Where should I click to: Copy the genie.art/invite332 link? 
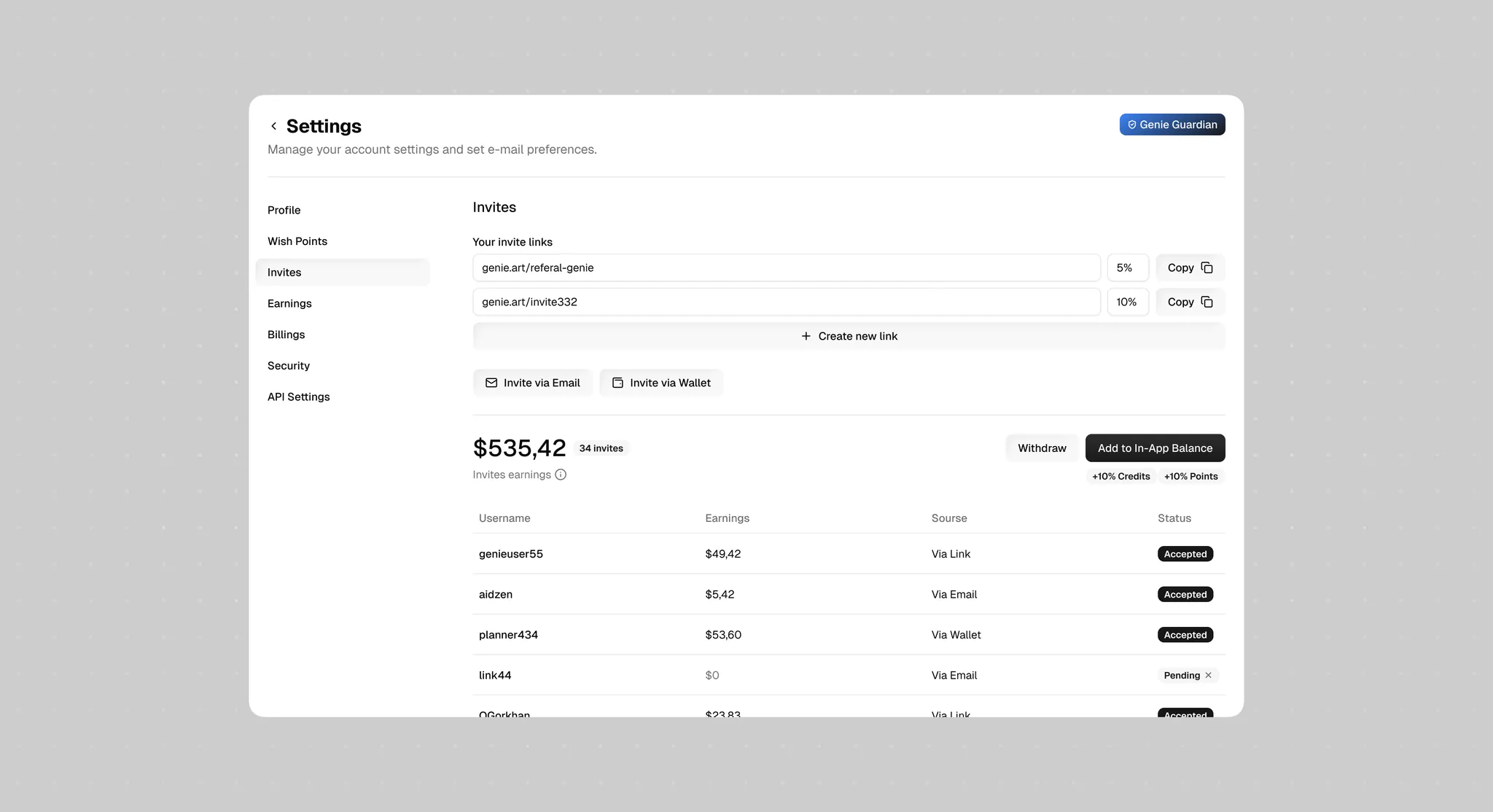click(x=1190, y=302)
